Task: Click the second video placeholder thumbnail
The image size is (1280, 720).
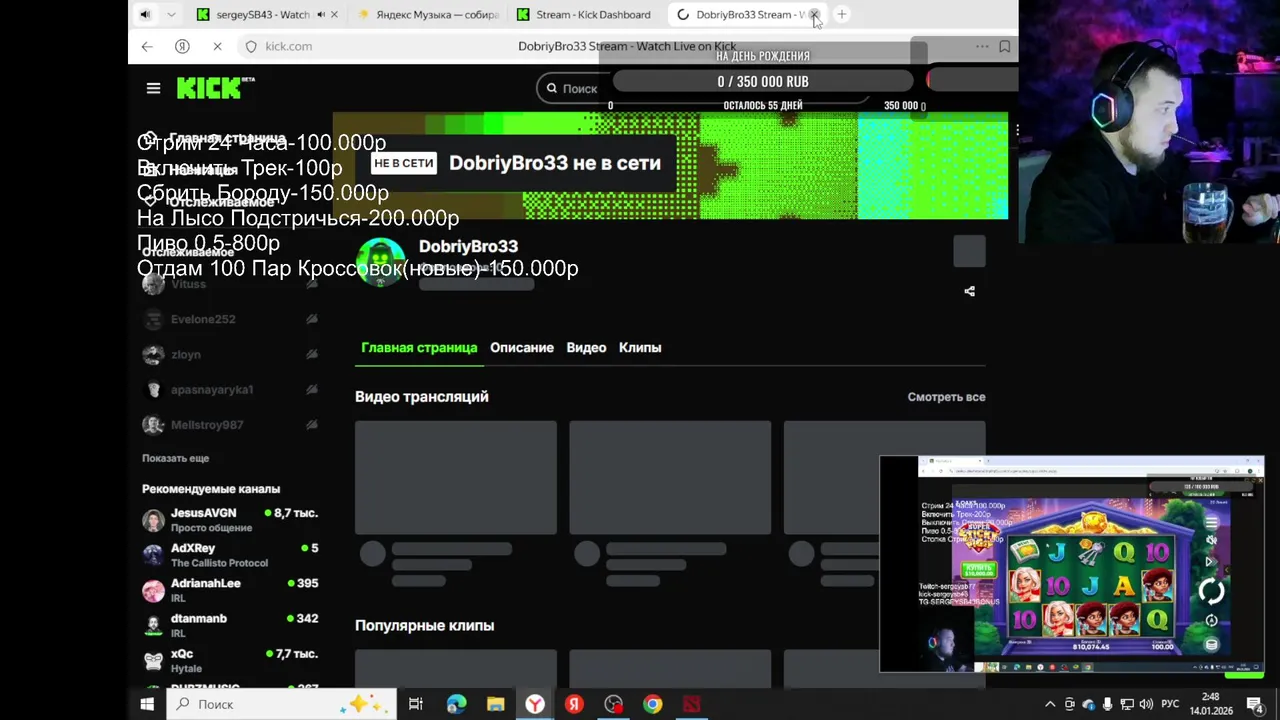Action: [x=670, y=478]
